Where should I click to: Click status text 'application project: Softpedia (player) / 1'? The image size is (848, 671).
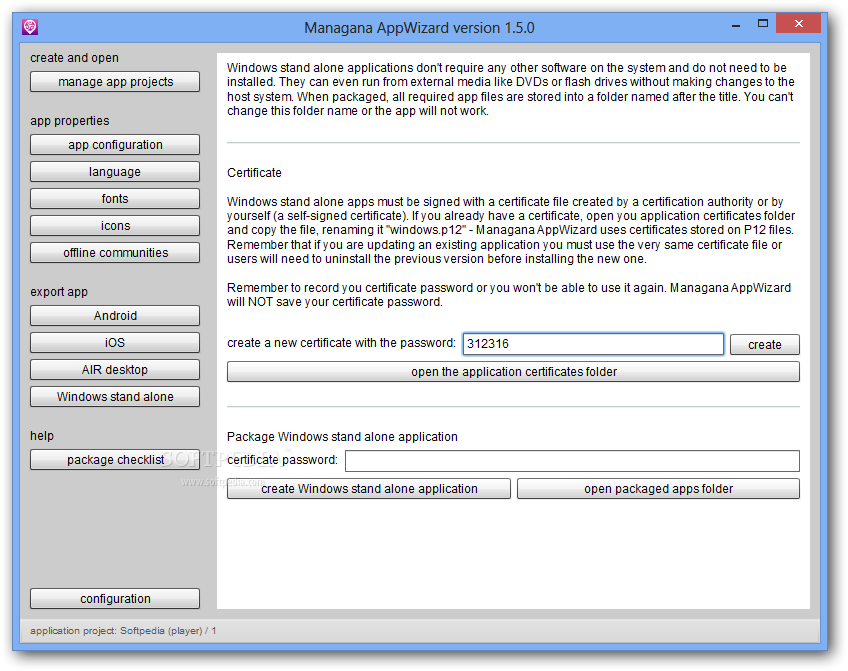coord(123,631)
